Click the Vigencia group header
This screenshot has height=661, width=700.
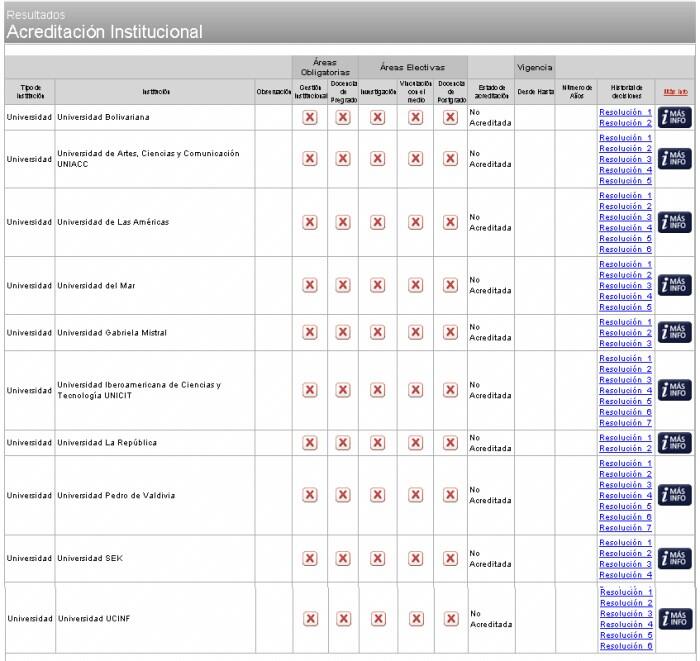[x=534, y=67]
